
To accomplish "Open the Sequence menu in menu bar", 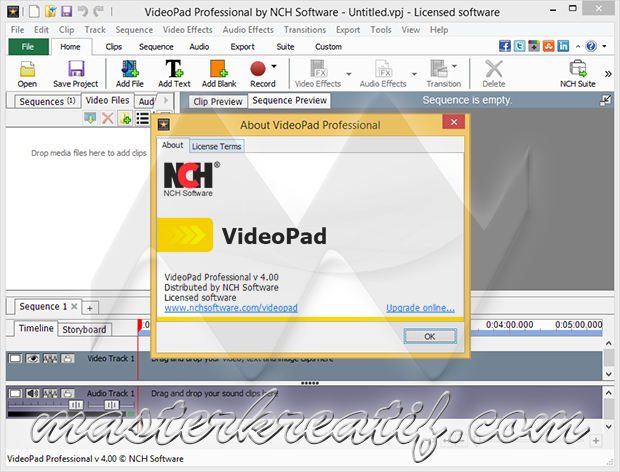I will coord(134,30).
